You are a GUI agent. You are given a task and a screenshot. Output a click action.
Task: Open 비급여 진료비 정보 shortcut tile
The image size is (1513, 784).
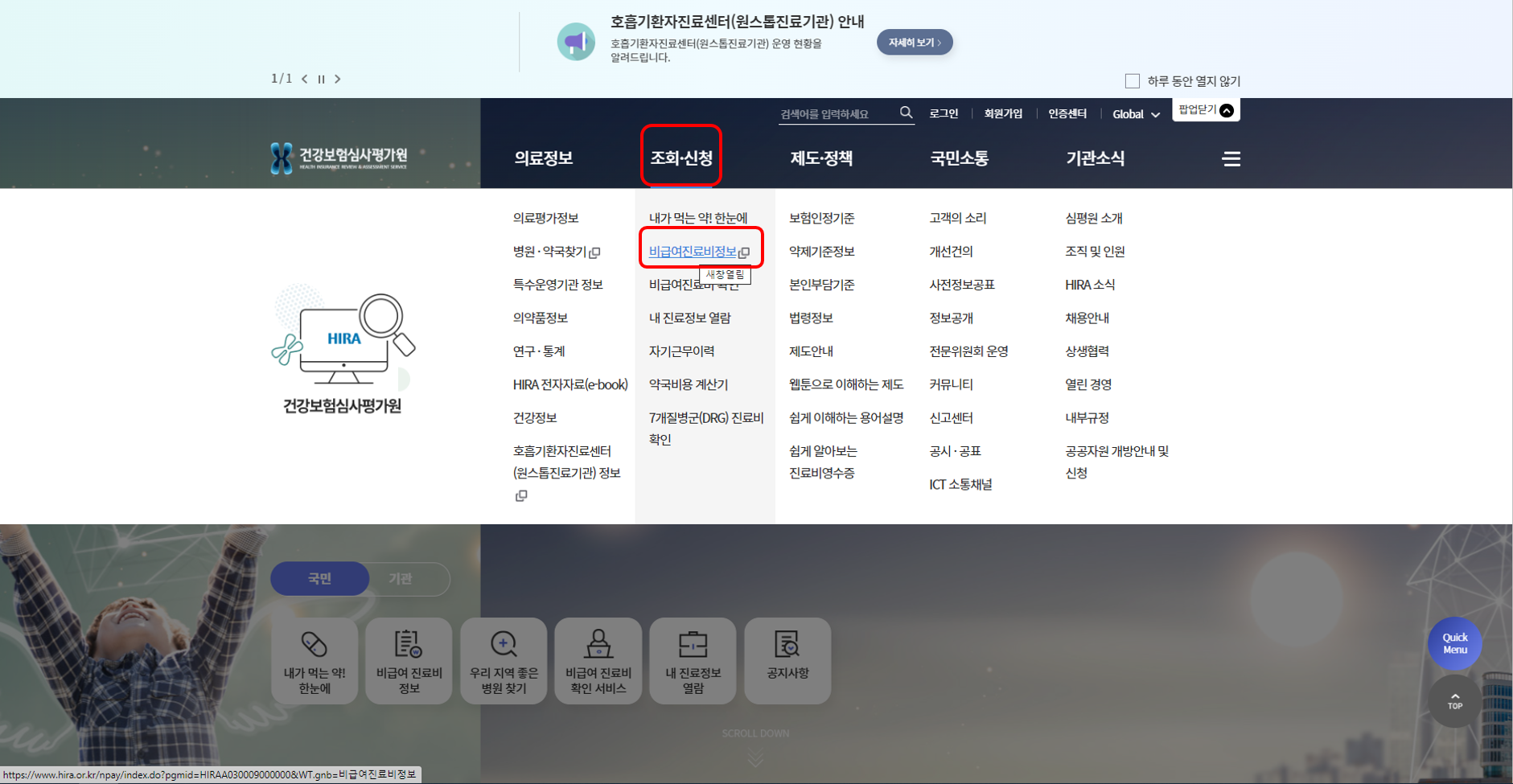(409, 661)
